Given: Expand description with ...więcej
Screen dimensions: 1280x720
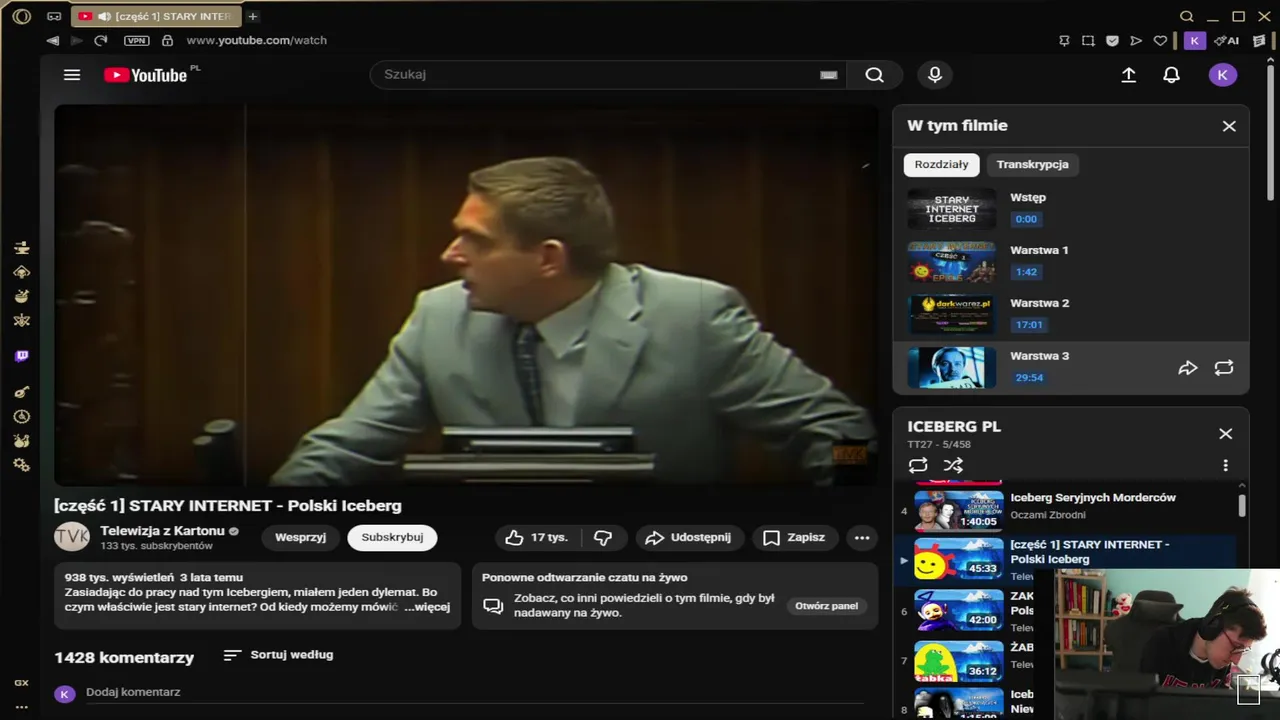Looking at the screenshot, I should (x=427, y=607).
